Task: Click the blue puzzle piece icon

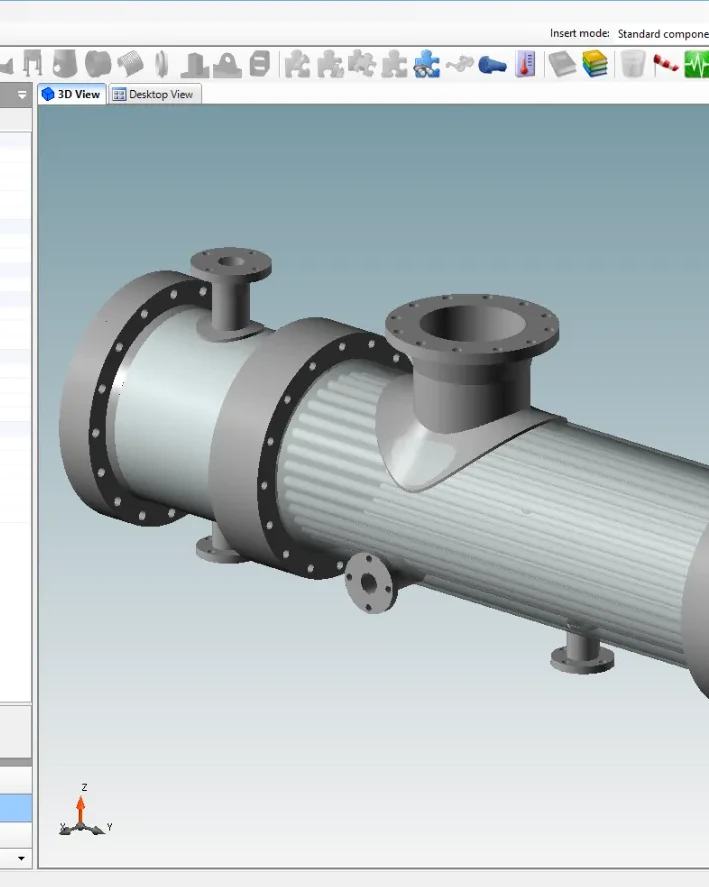Action: [x=427, y=65]
